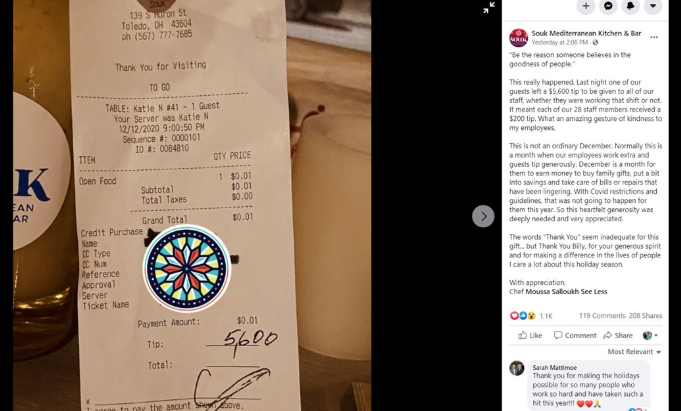
Task: Expand the account dropdown arrow
Action: 653,6
